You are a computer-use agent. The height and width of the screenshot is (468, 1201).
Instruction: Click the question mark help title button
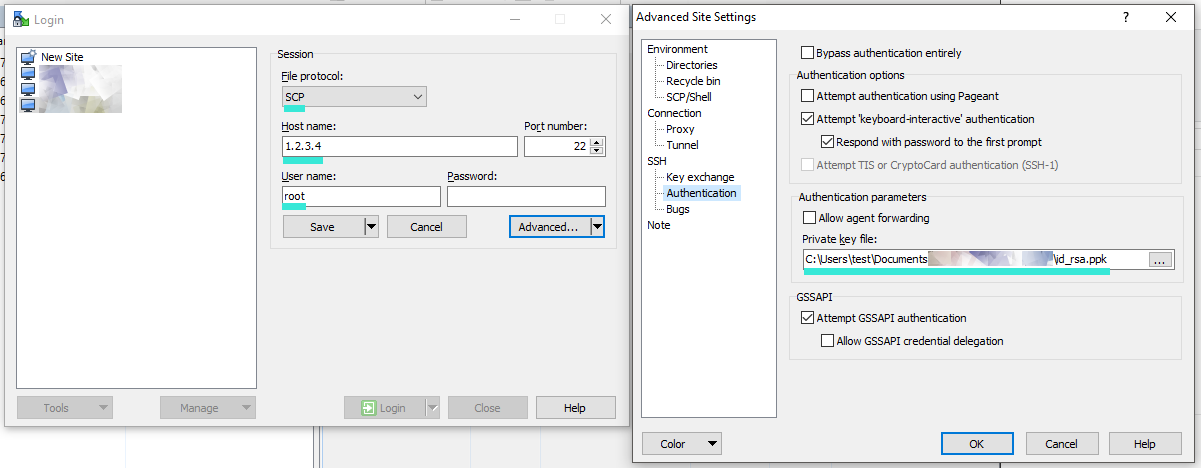pyautogui.click(x=1126, y=17)
